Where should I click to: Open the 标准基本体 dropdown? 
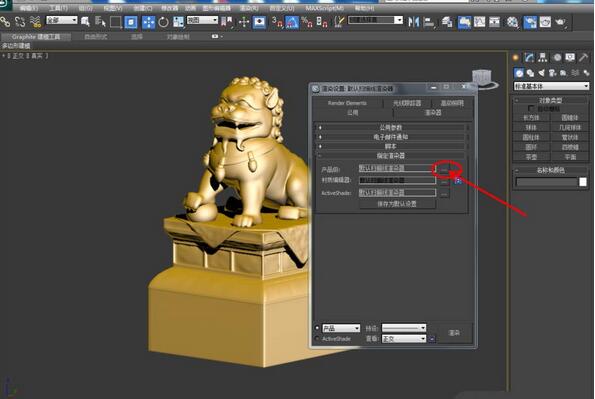(x=551, y=86)
